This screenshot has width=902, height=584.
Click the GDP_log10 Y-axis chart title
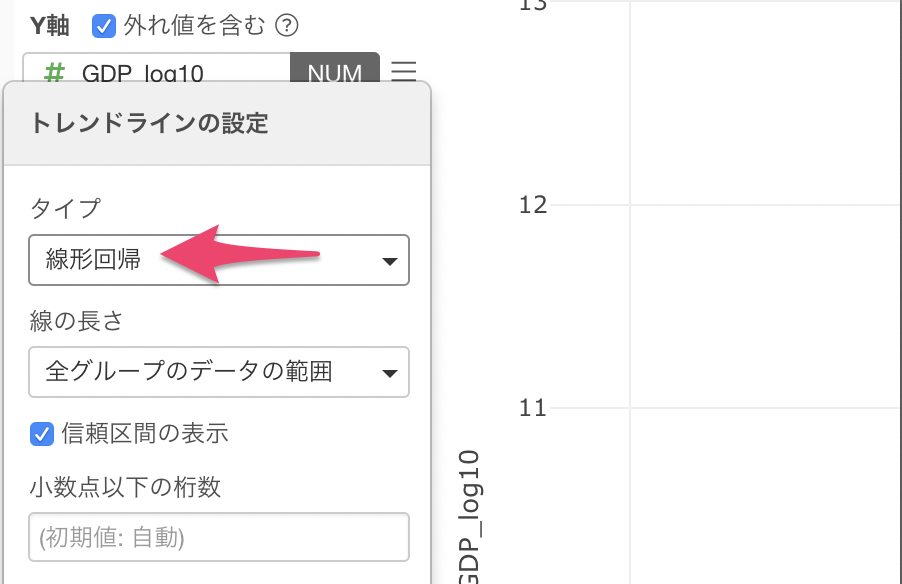tap(469, 516)
